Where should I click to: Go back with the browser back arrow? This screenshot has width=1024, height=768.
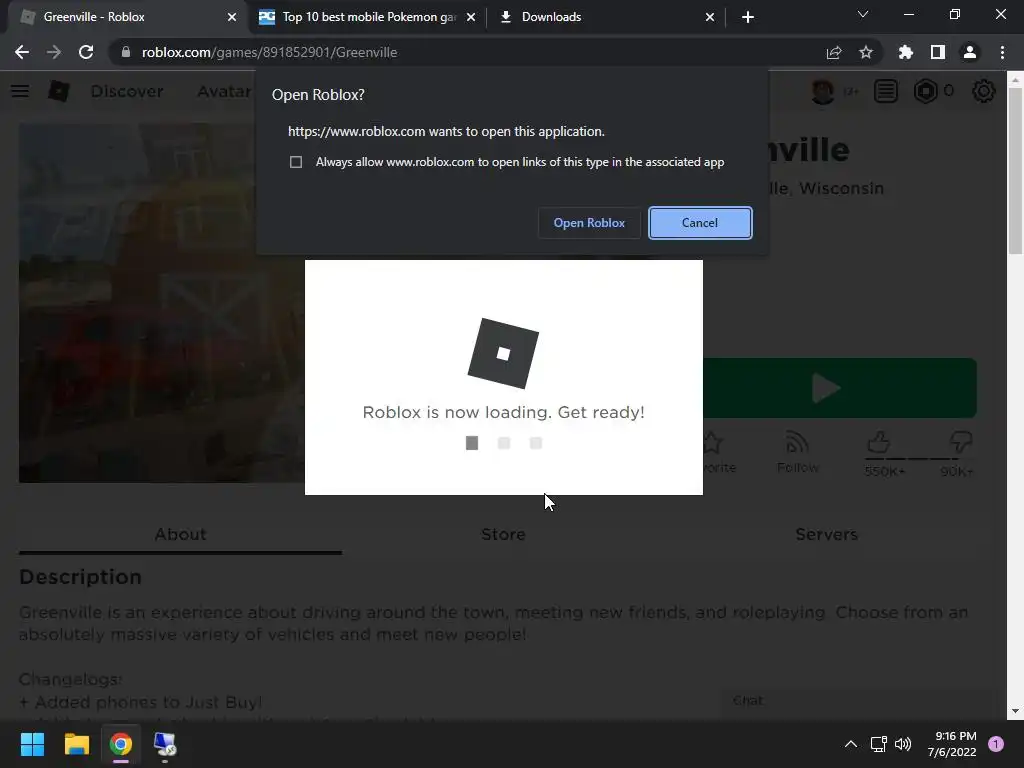22,52
